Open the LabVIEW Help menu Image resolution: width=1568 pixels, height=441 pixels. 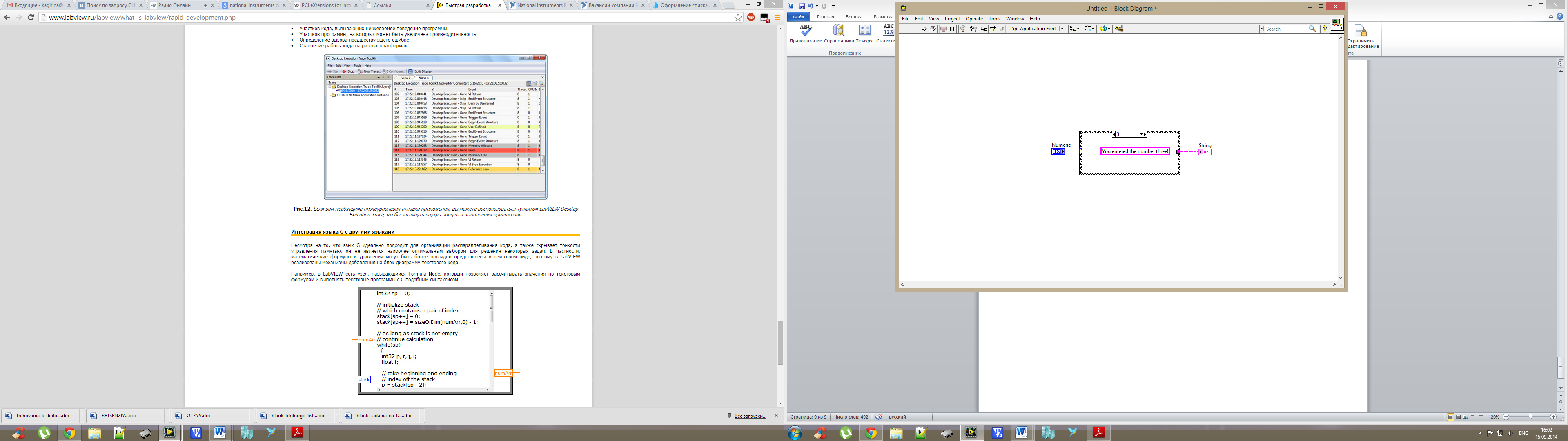(x=1035, y=19)
